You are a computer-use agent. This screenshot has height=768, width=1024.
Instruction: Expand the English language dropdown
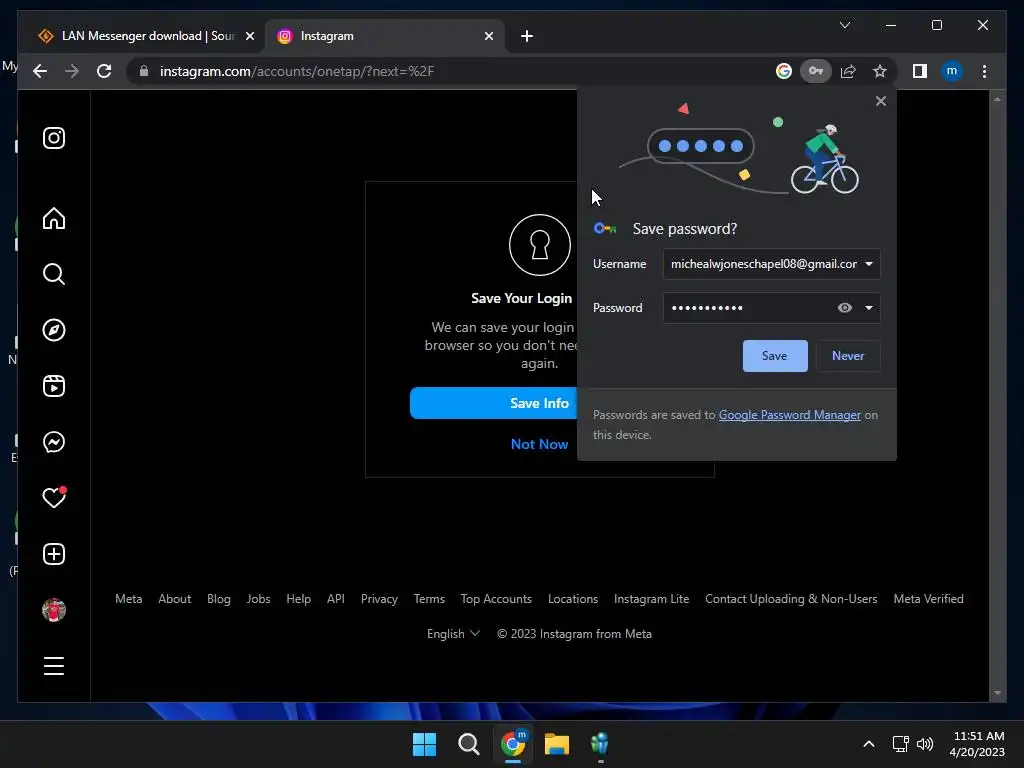453,633
